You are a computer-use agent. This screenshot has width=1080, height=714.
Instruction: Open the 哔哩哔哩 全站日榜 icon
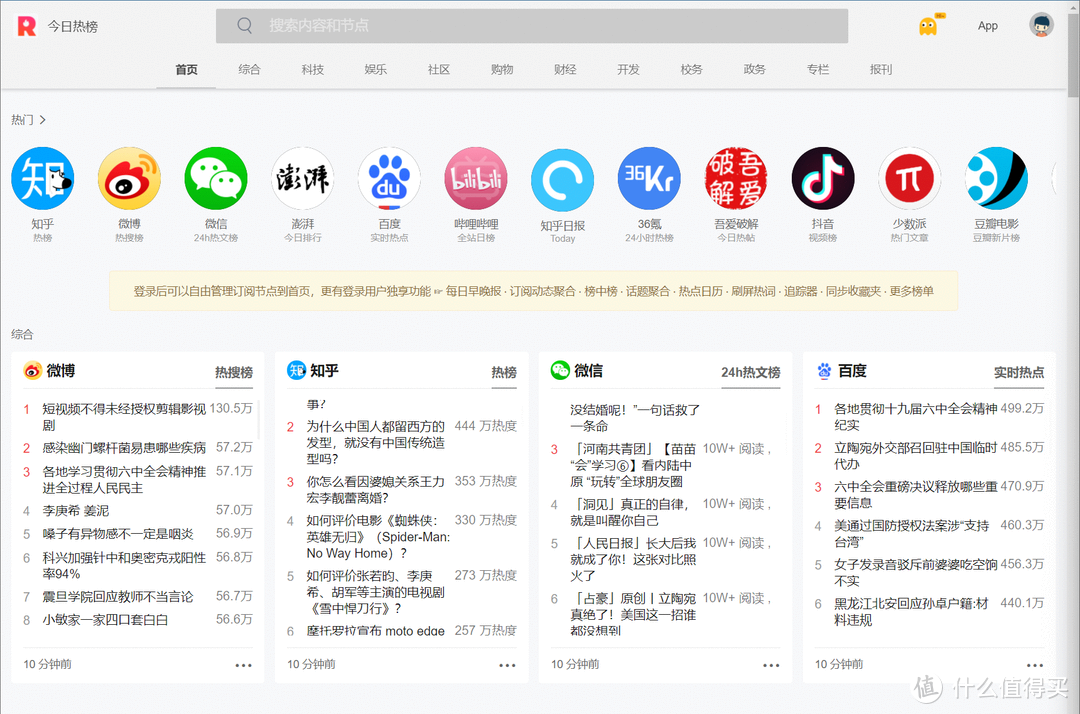pyautogui.click(x=476, y=179)
